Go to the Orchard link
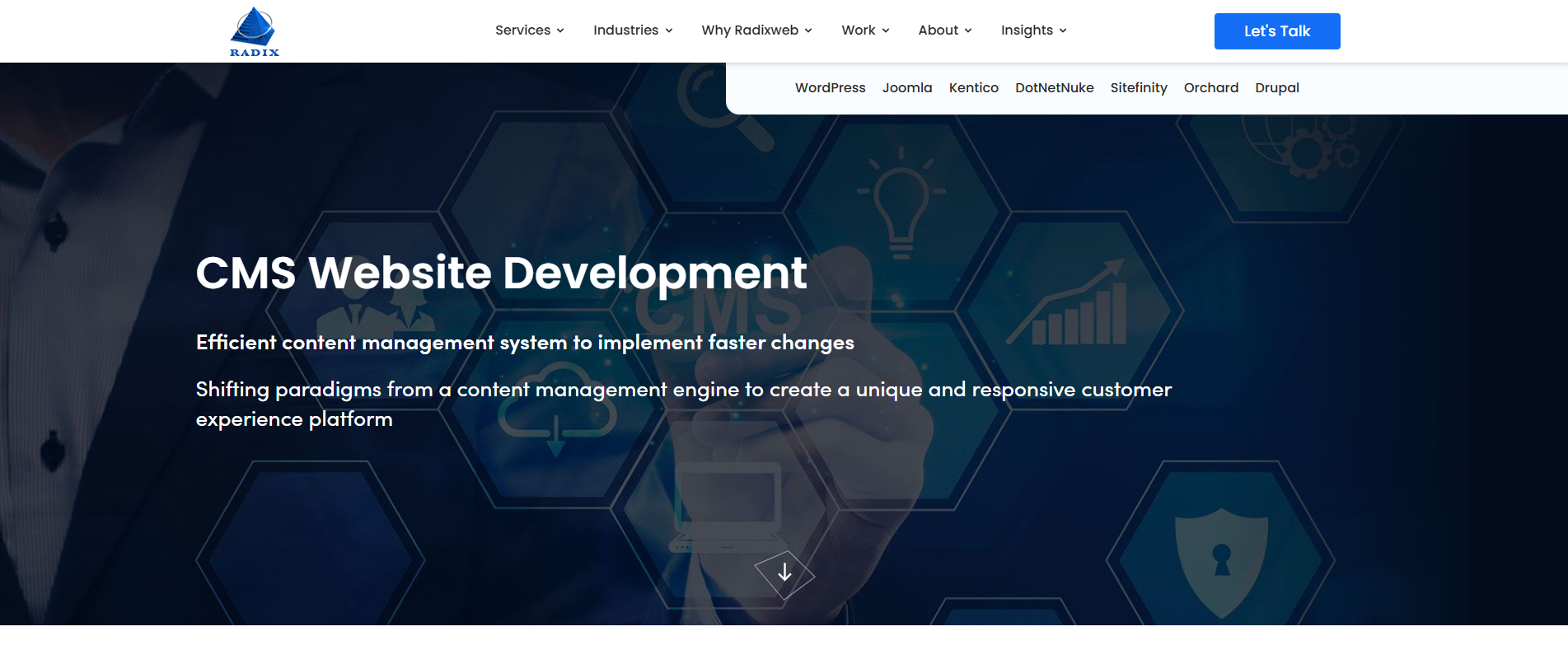Screen dimensions: 1568x664 (x=1210, y=87)
